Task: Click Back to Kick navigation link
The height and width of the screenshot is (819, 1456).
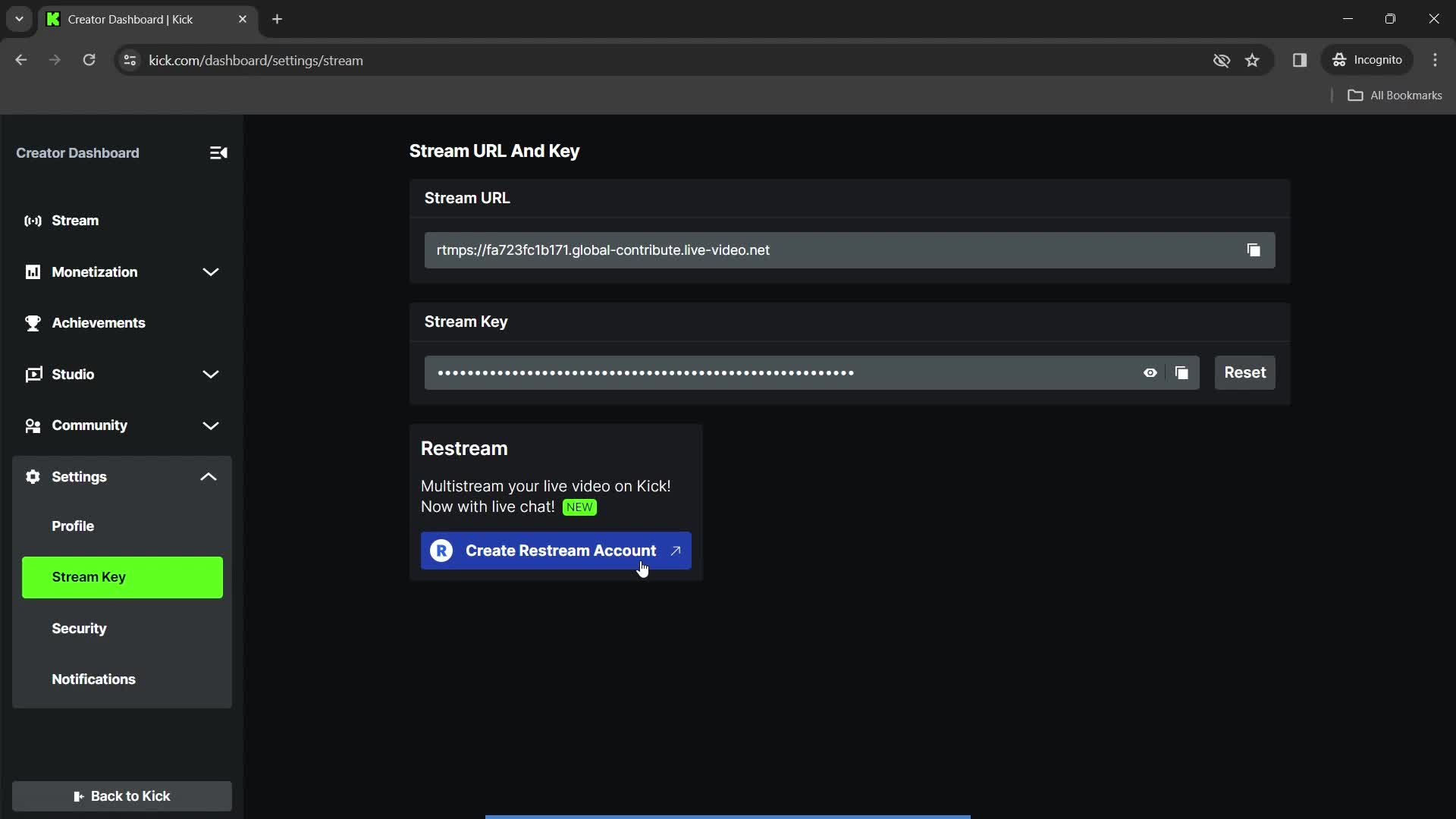Action: click(x=121, y=795)
